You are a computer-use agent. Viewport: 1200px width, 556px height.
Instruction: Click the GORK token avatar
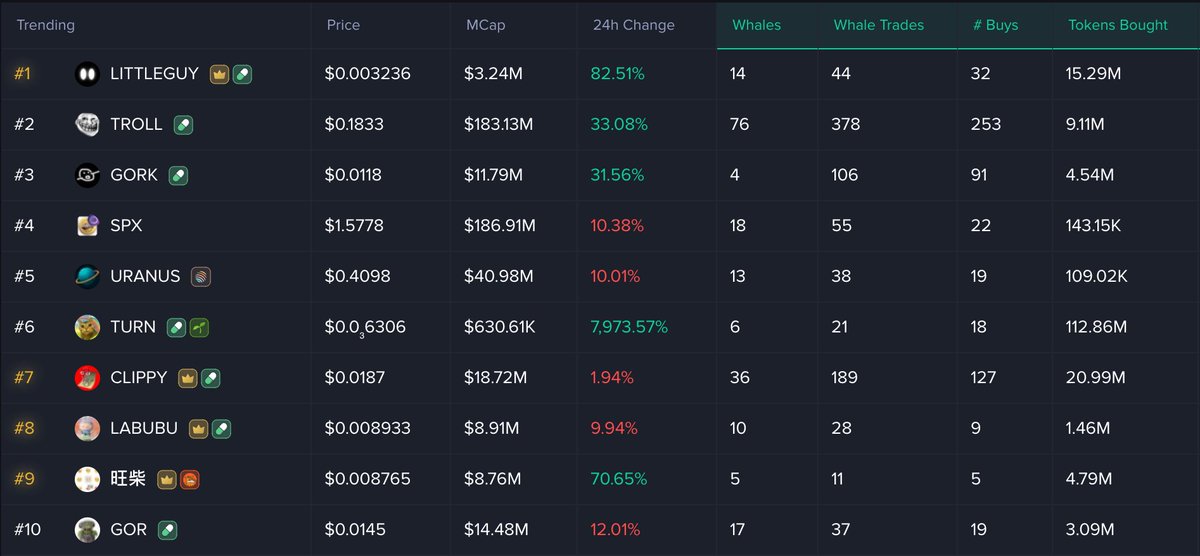(87, 175)
